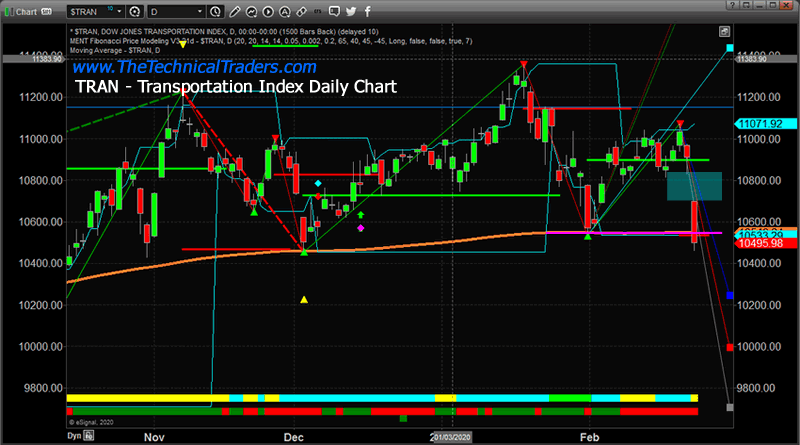
Task: Click the $TRAN symbol input field
Action: [91, 11]
